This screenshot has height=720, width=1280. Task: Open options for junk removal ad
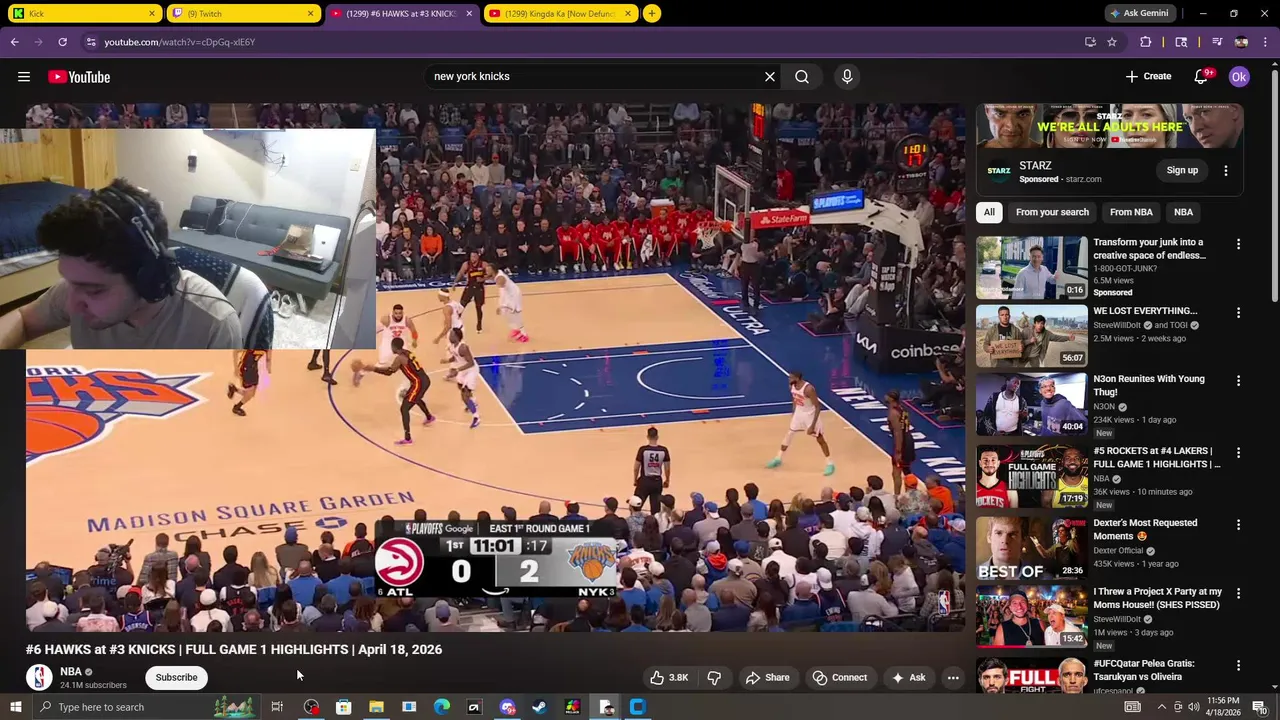[x=1238, y=244]
